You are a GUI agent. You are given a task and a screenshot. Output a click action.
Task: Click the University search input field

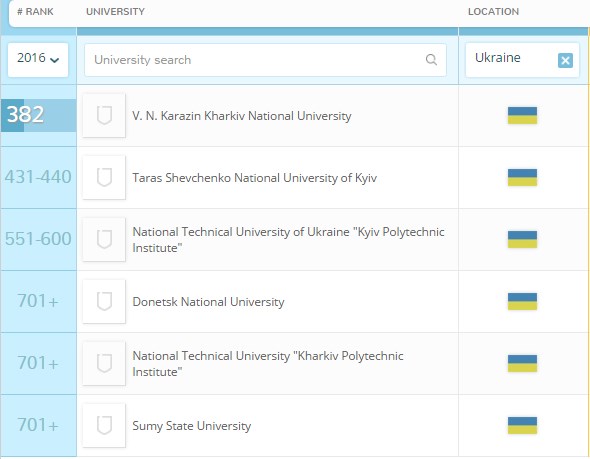coord(265,60)
